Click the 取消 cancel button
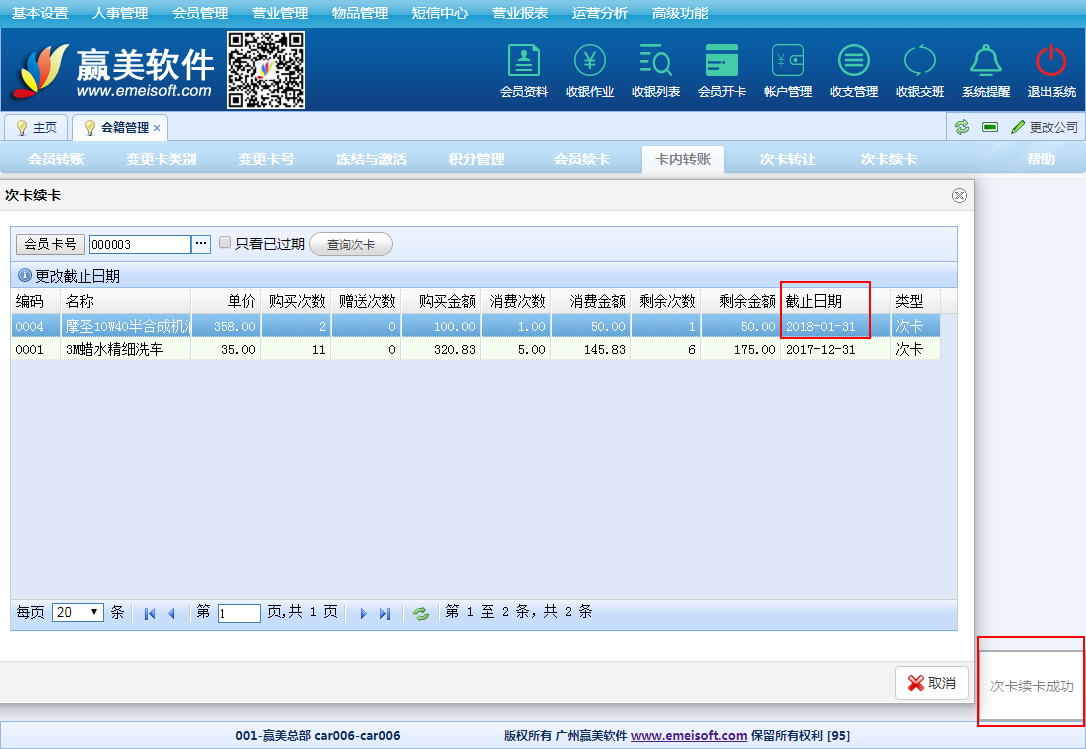The height and width of the screenshot is (749, 1086). [931, 683]
